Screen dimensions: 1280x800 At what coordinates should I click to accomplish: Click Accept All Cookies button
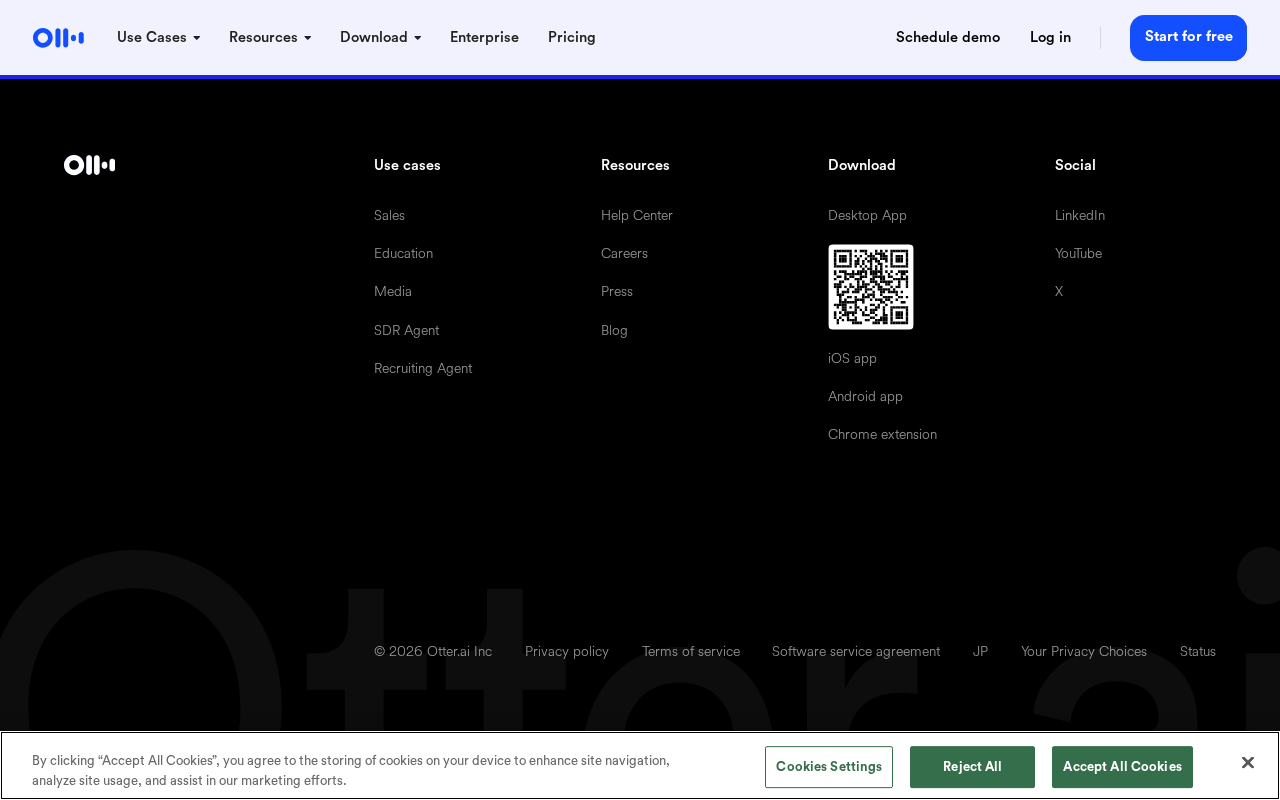pos(1122,767)
